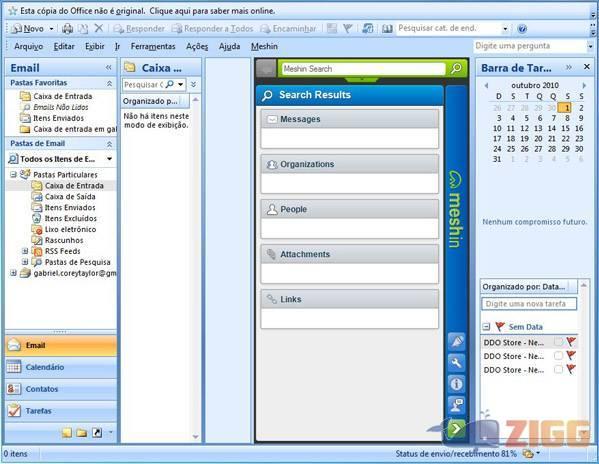Viewport: 599px width, 464px height.
Task: Select Emails Não Lidos favorite folder
Action: point(60,107)
